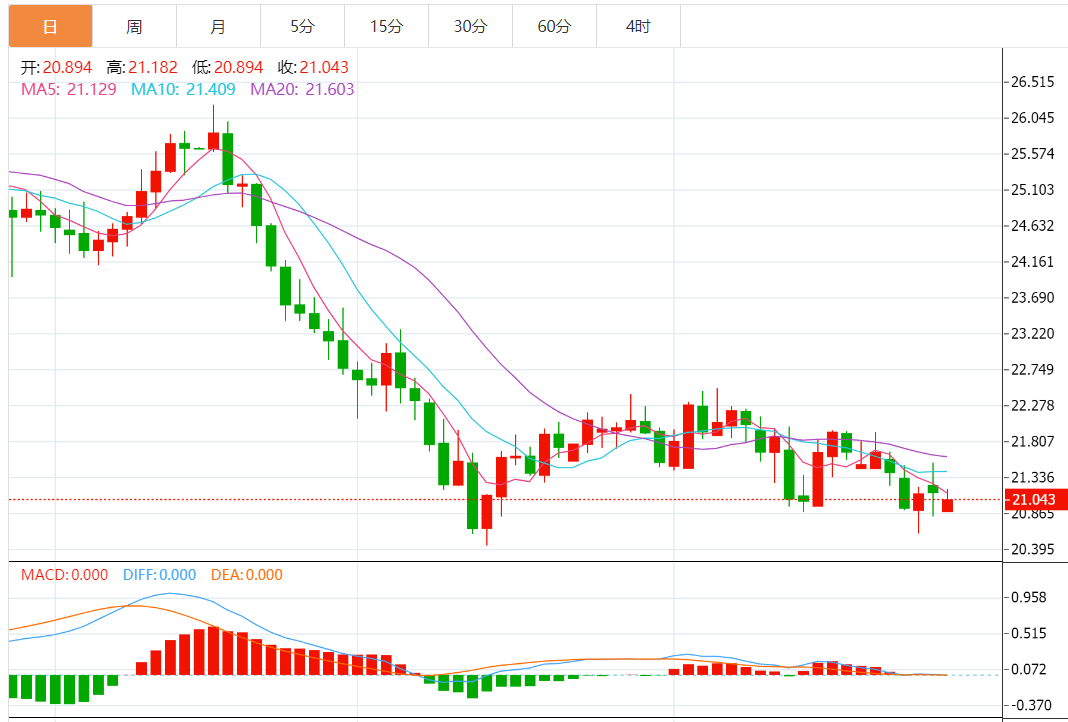
Task: Click the last red candlestick on chart
Action: (x=947, y=505)
